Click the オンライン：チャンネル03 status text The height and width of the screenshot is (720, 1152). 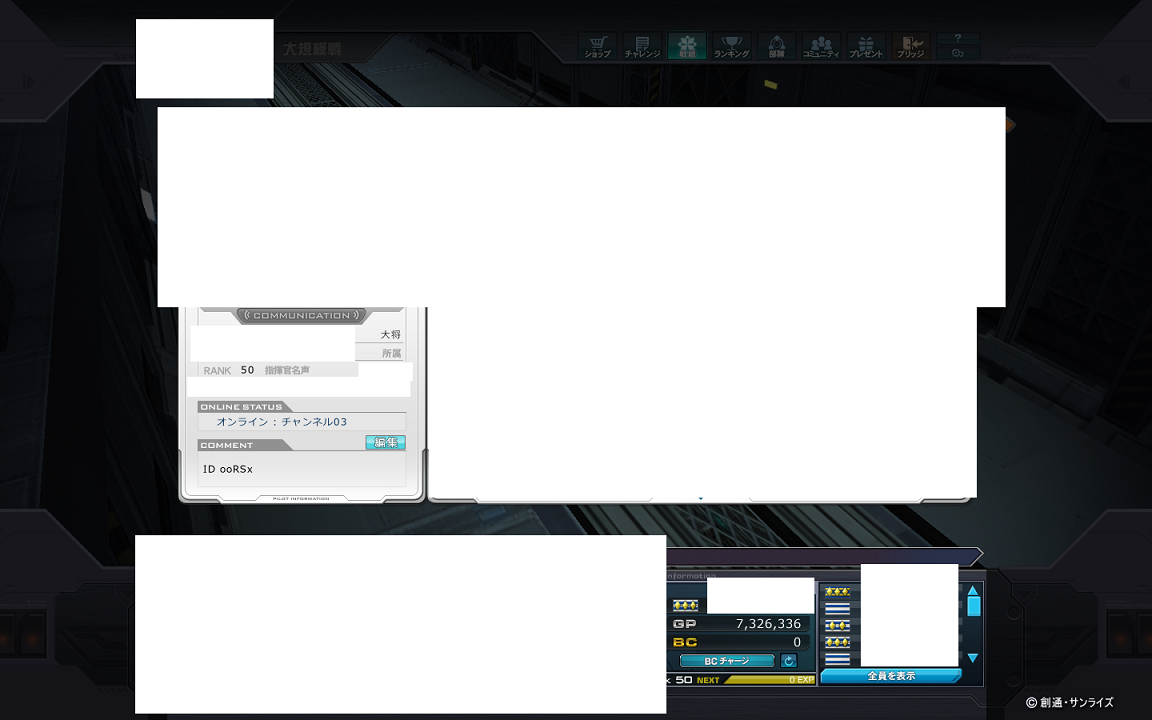coord(282,422)
